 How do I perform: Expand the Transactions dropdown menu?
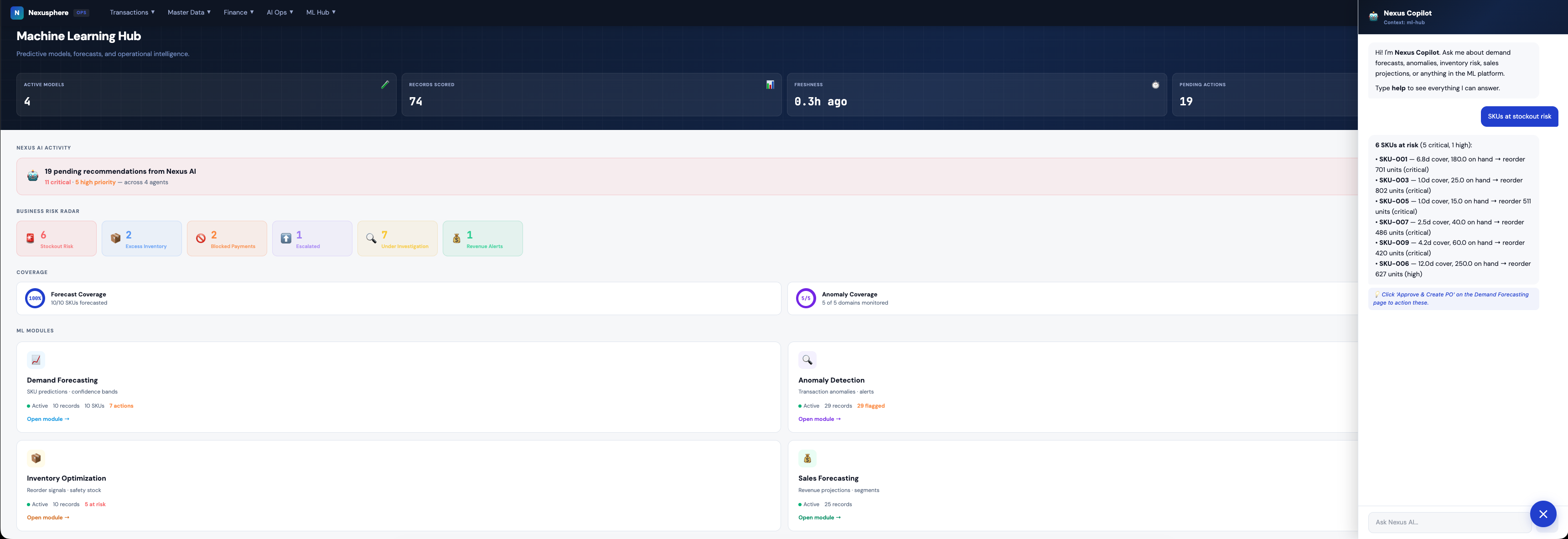point(132,12)
